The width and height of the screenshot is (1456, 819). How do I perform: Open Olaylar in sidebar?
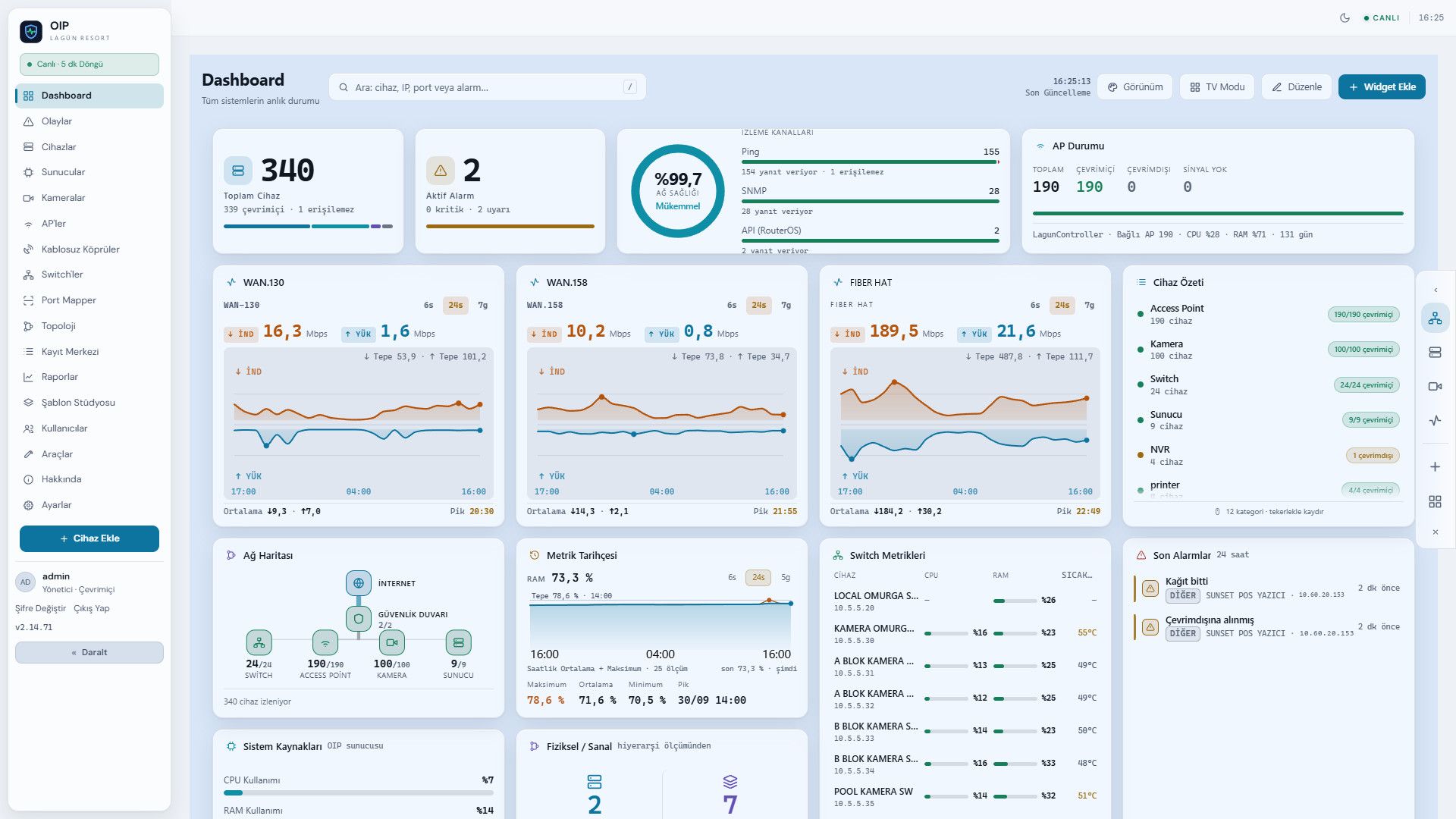[89, 121]
